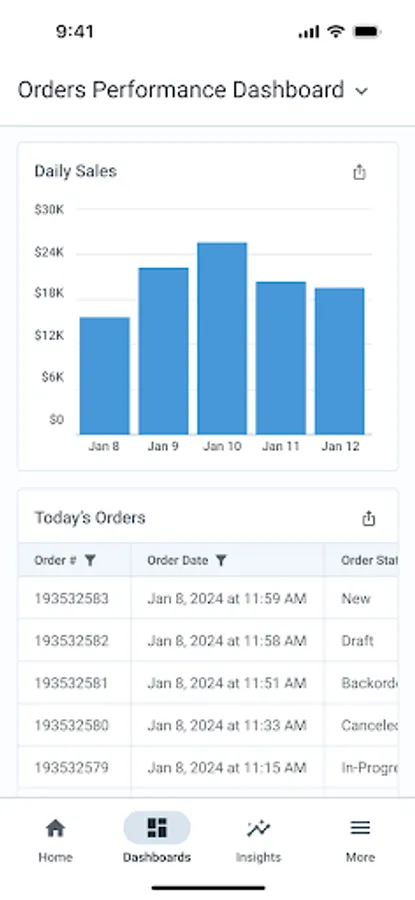Filter by Order # column
The image size is (415, 900).
coord(90,561)
